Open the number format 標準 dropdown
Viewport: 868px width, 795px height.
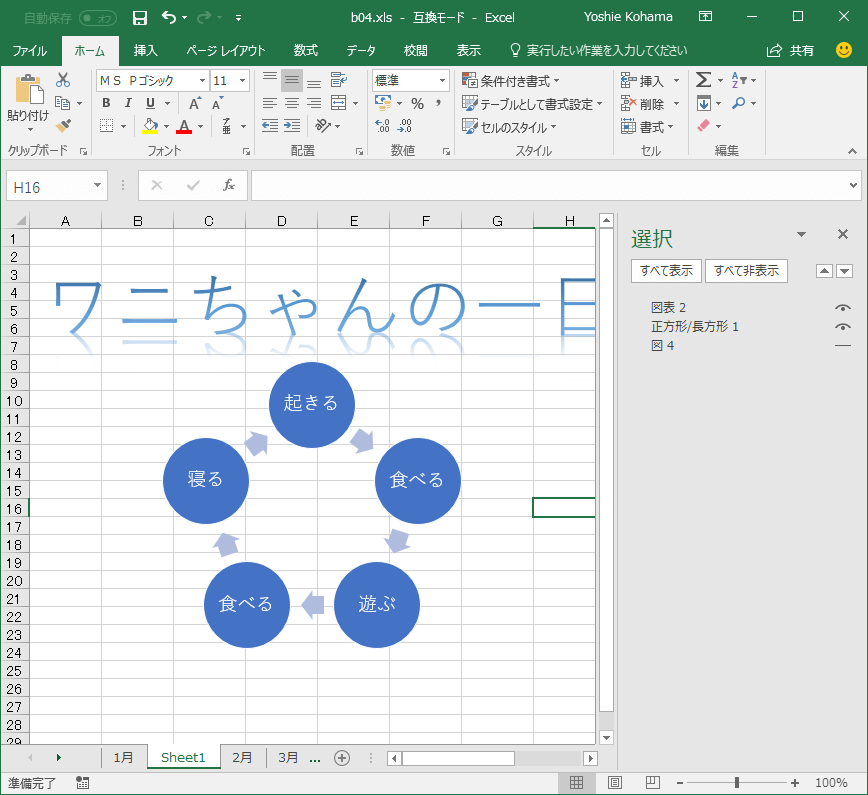(x=442, y=81)
